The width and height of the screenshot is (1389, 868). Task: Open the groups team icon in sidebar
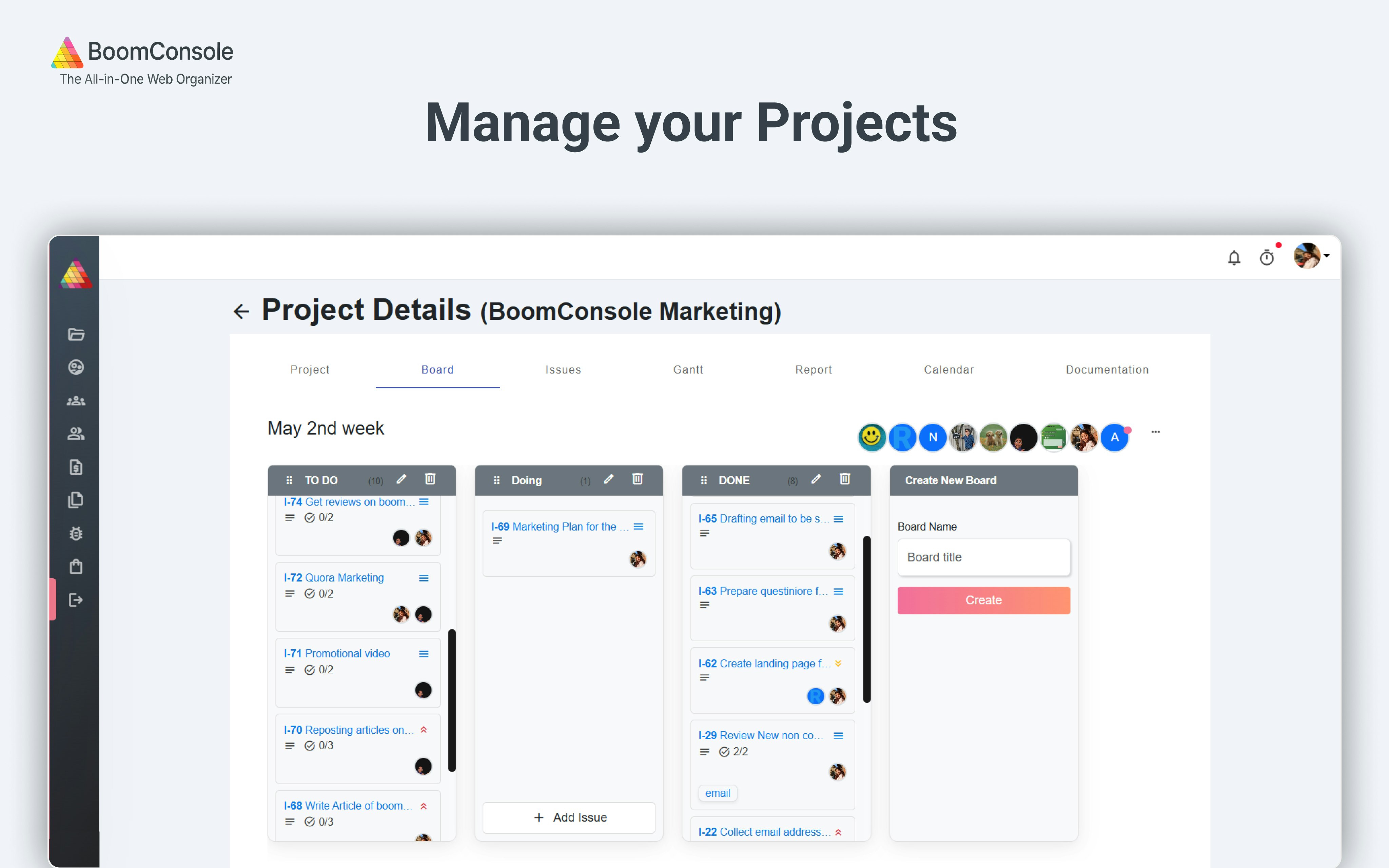[x=76, y=401]
